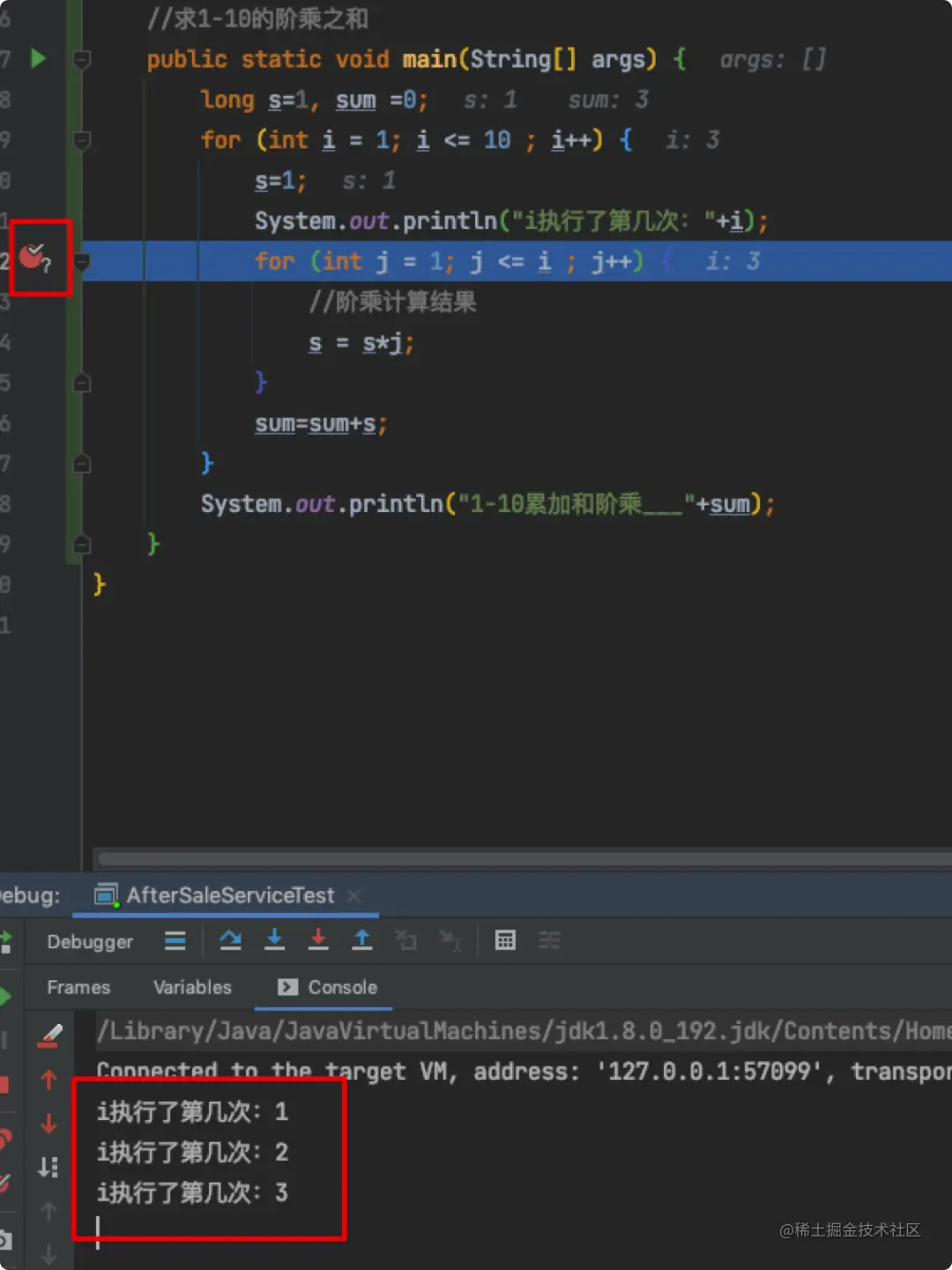Click the 's = s*j;' line
Viewport: 952px width, 1270px height.
pos(361,343)
